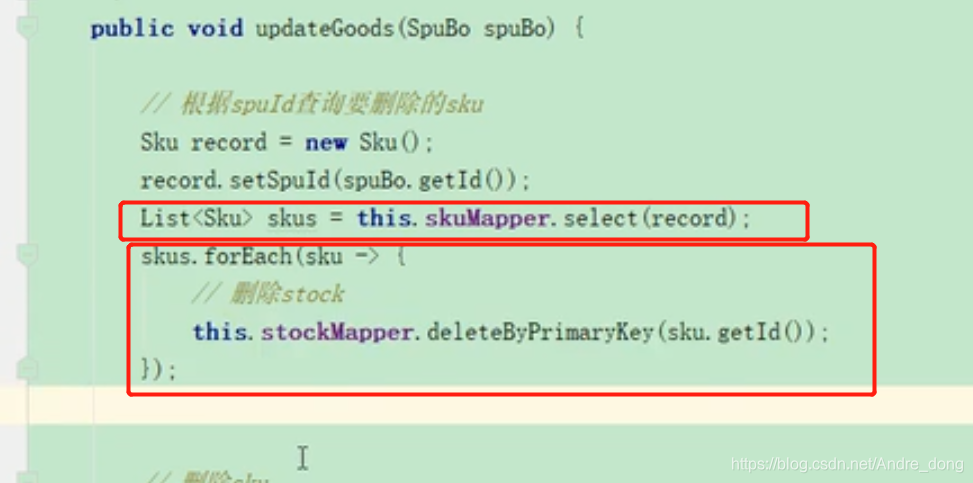This screenshot has height=483, width=973.
Task: Click the stockMapper field reference
Action: 336,333
